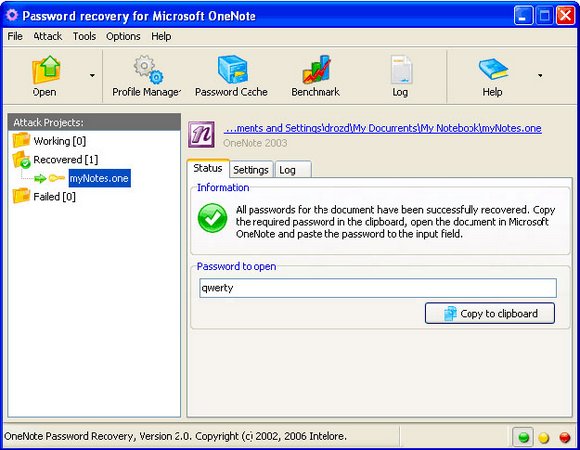Open the myNotes.one file path link
This screenshot has height=450, width=580.
382,128
